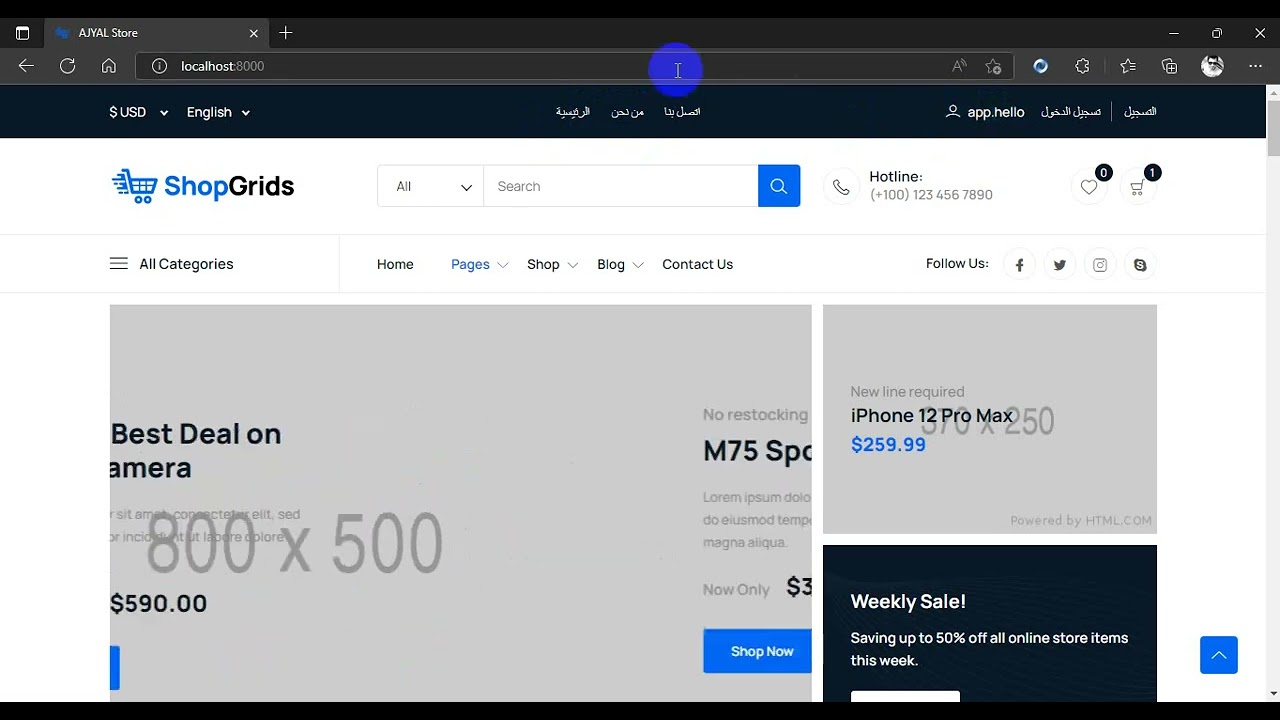
Task: Click the ShopGrids logo
Action: pyautogui.click(x=202, y=186)
